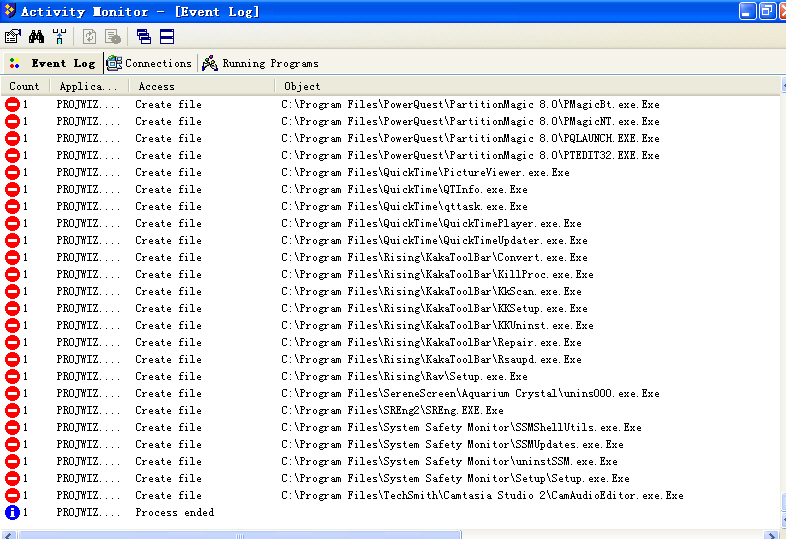
Task: Select the System Safety Monitor\Setup\Setup.exe.Exe path
Action: 455,479
